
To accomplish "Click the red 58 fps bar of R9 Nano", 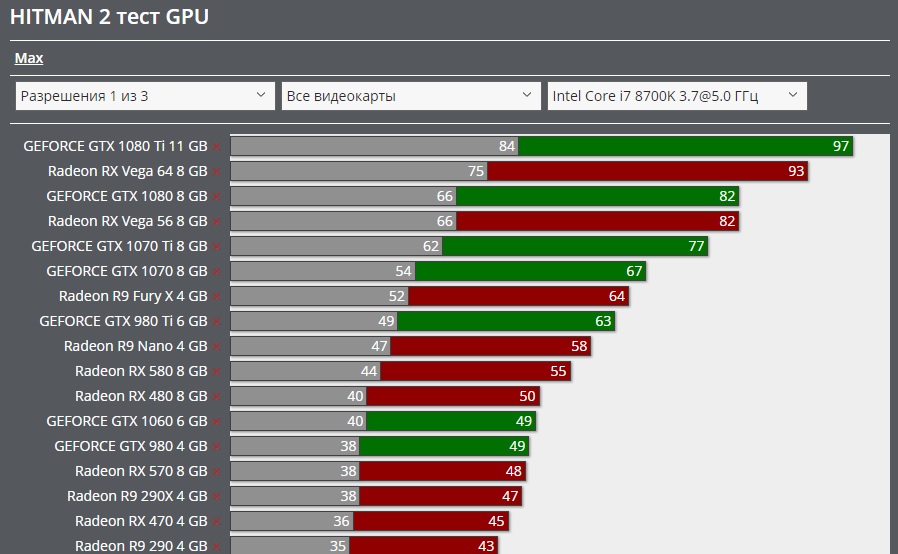I will [x=490, y=346].
